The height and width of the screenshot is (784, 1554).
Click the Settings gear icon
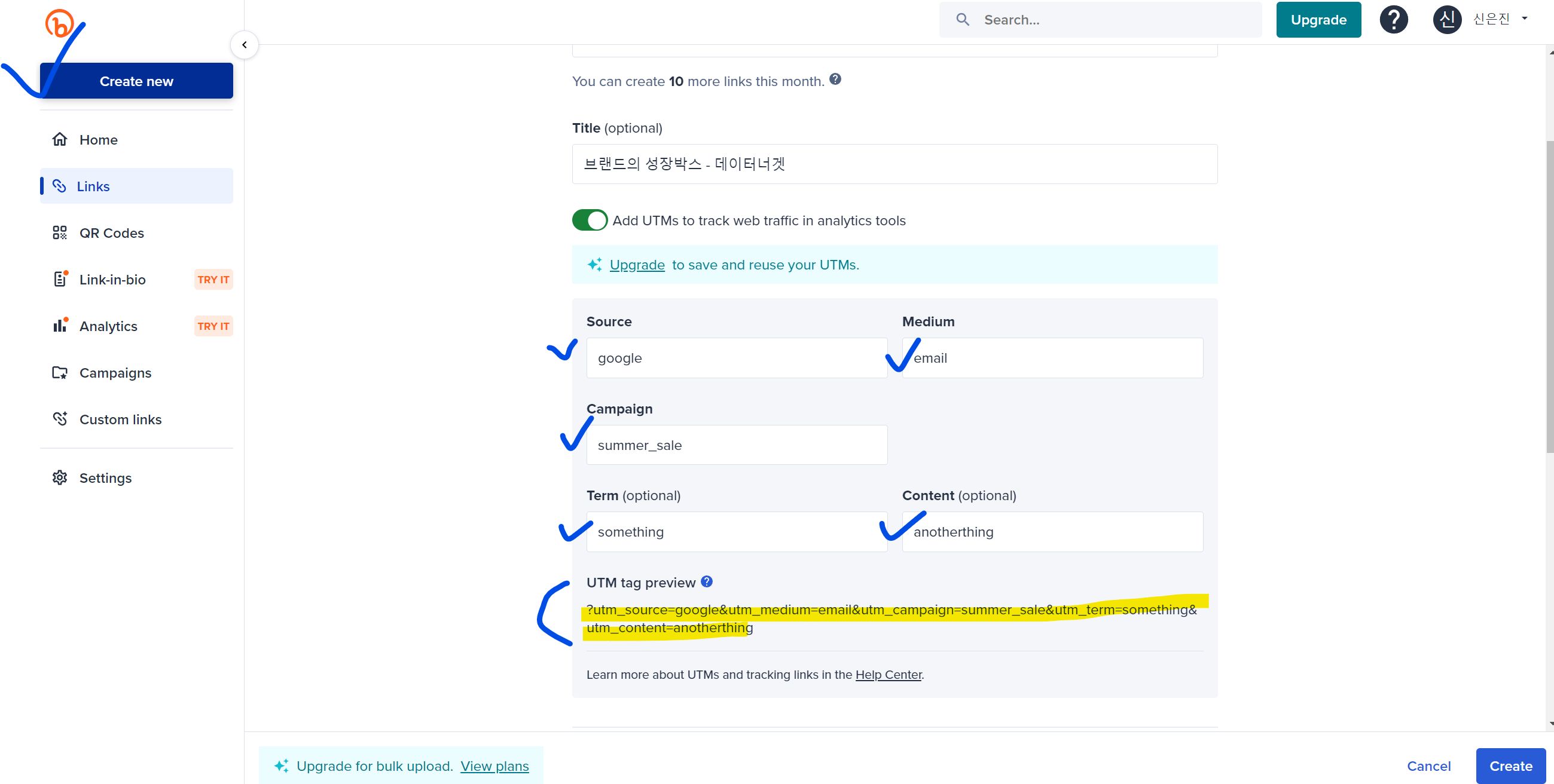60,477
